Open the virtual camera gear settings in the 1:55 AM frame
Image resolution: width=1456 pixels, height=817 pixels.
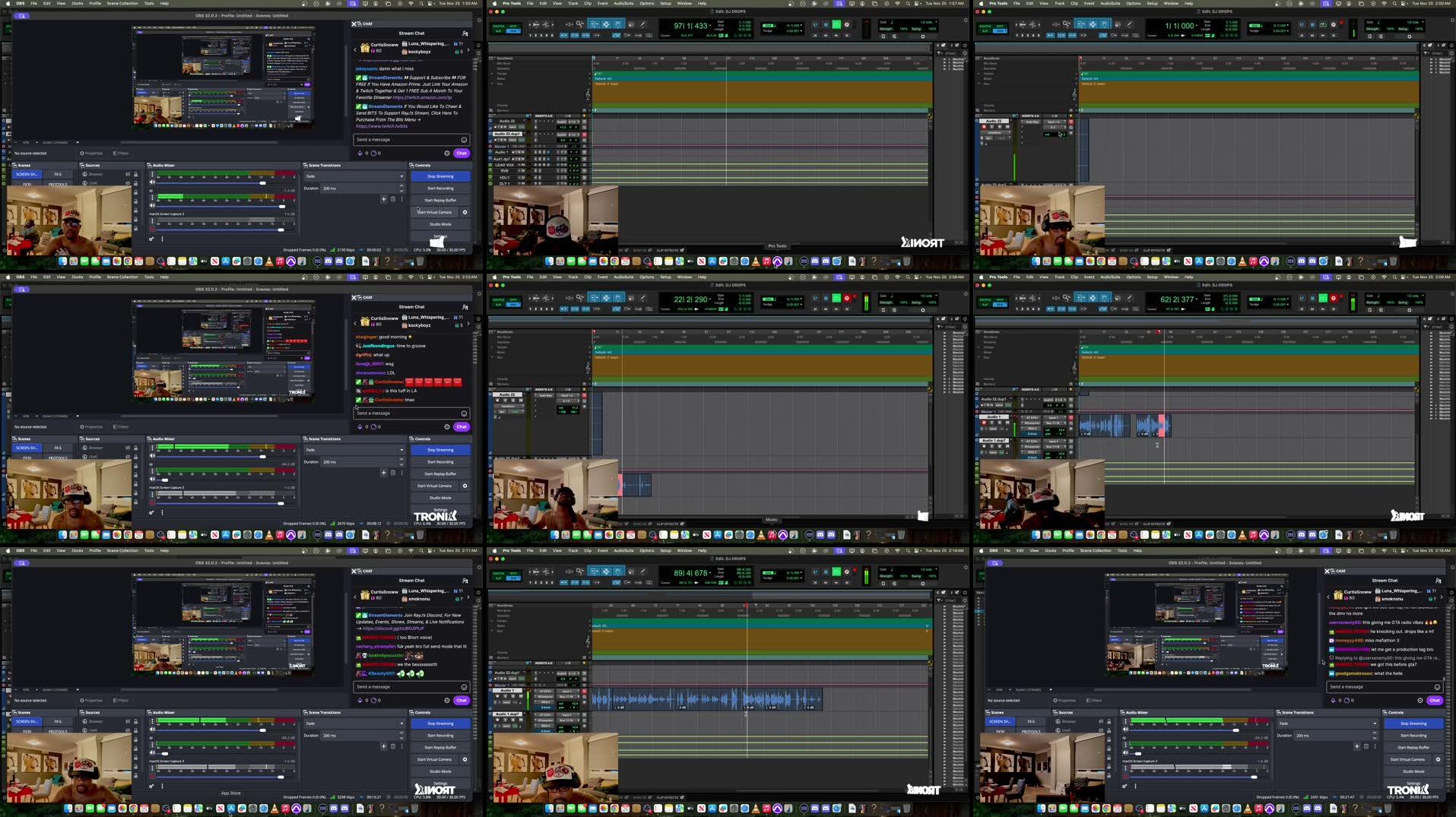tap(465, 212)
